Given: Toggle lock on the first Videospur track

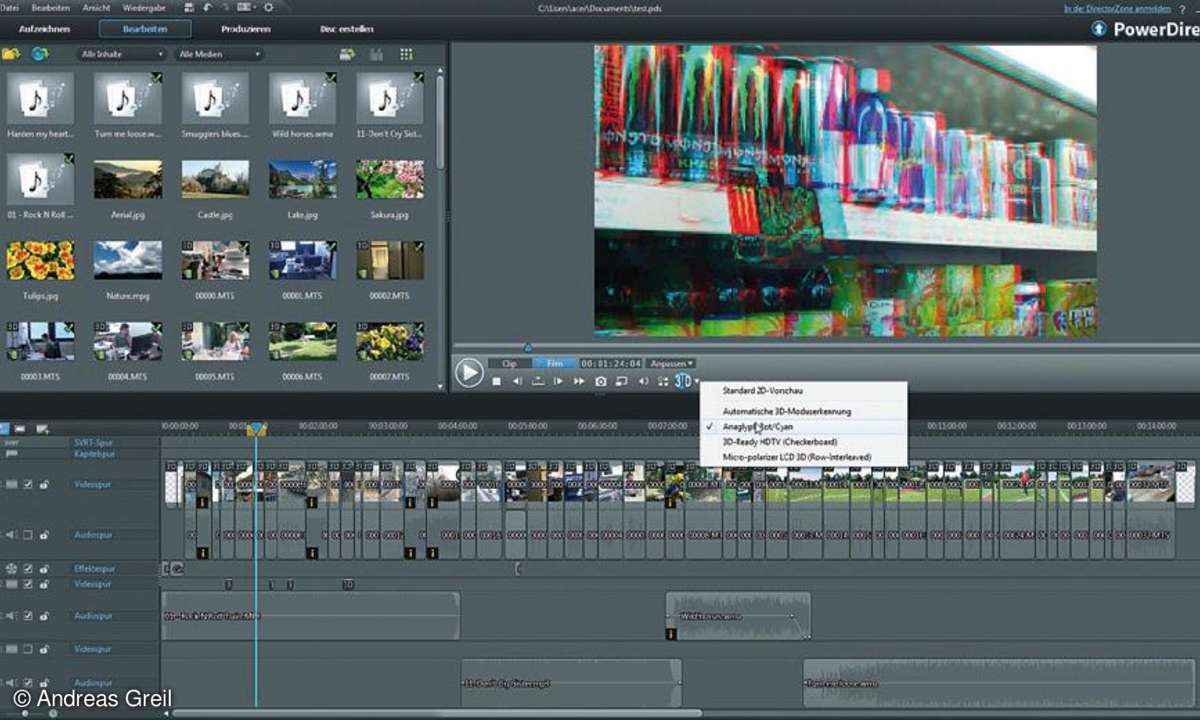Looking at the screenshot, I should click(x=44, y=484).
